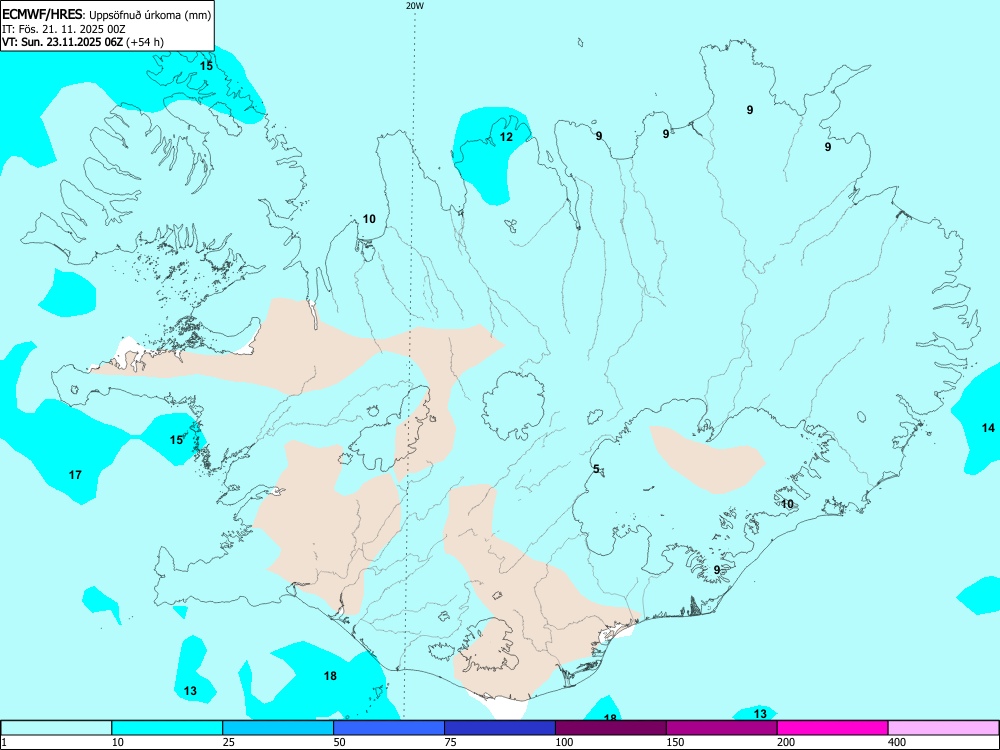Image resolution: width=1000 pixels, height=750 pixels.
Task: Click the '14' precipitation value on the map
Action: pos(988,428)
